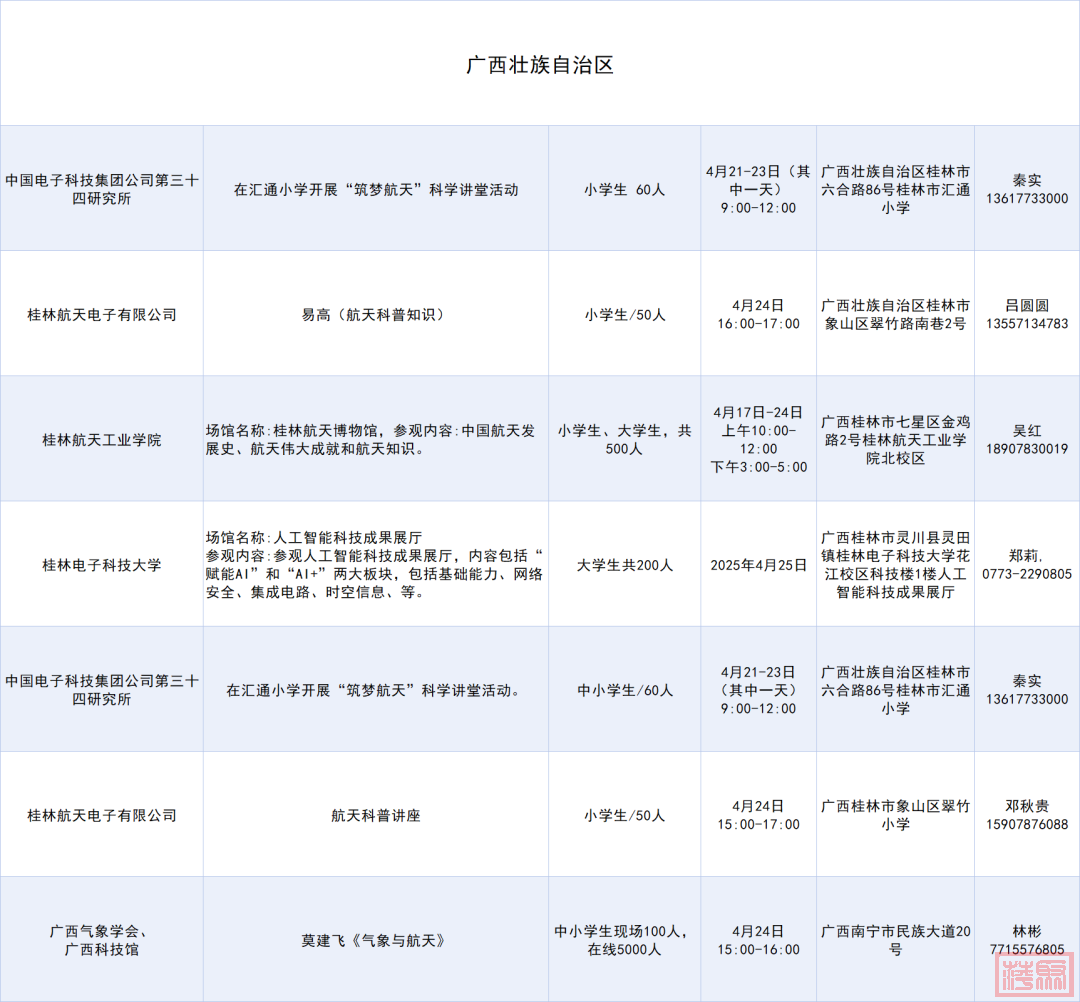Click the 4月24日 16:00-17:00 time cell

[758, 314]
